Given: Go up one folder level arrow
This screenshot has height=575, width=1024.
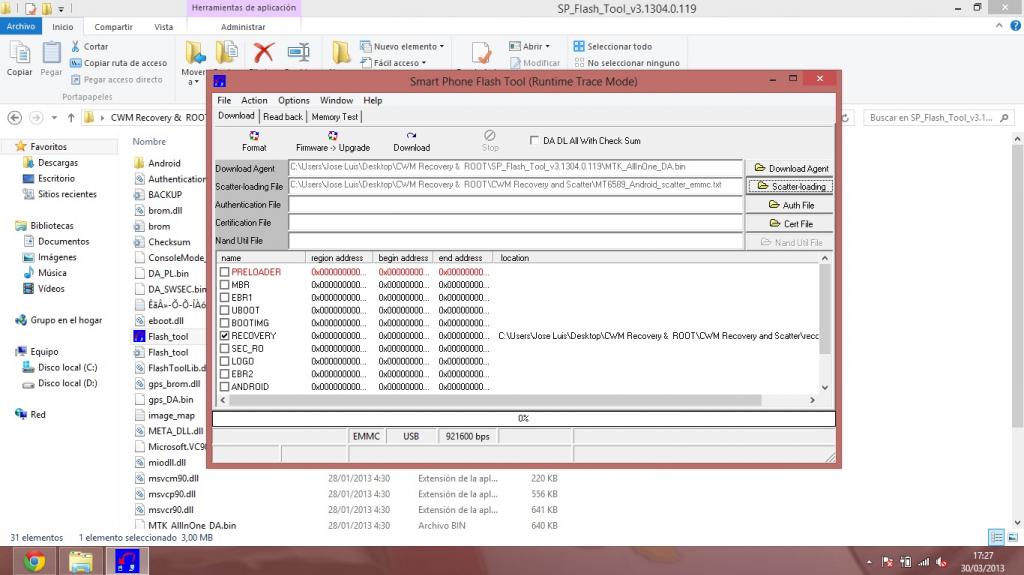Looking at the screenshot, I should tap(71, 118).
